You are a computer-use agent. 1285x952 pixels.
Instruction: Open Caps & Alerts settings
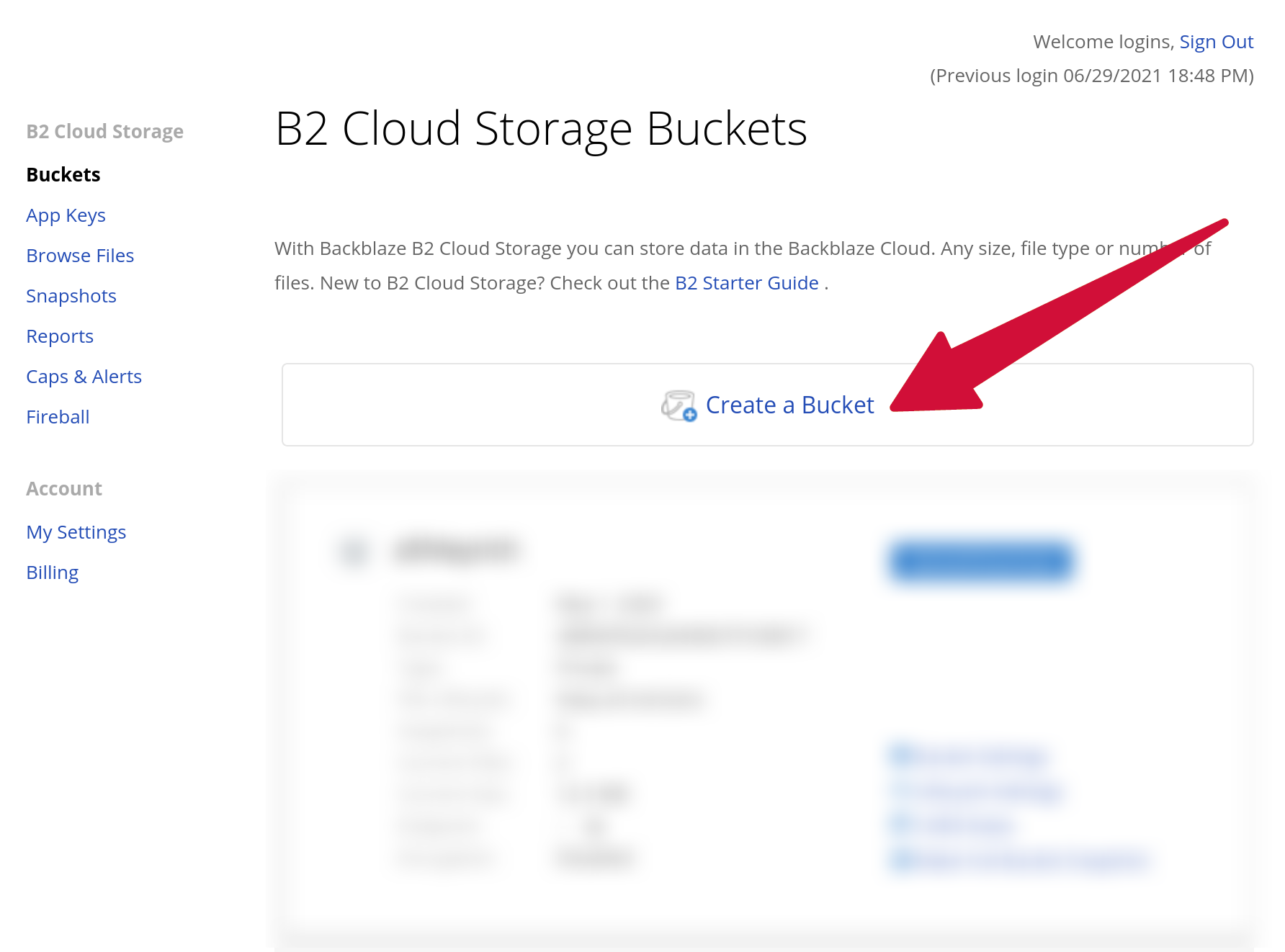[x=84, y=376]
